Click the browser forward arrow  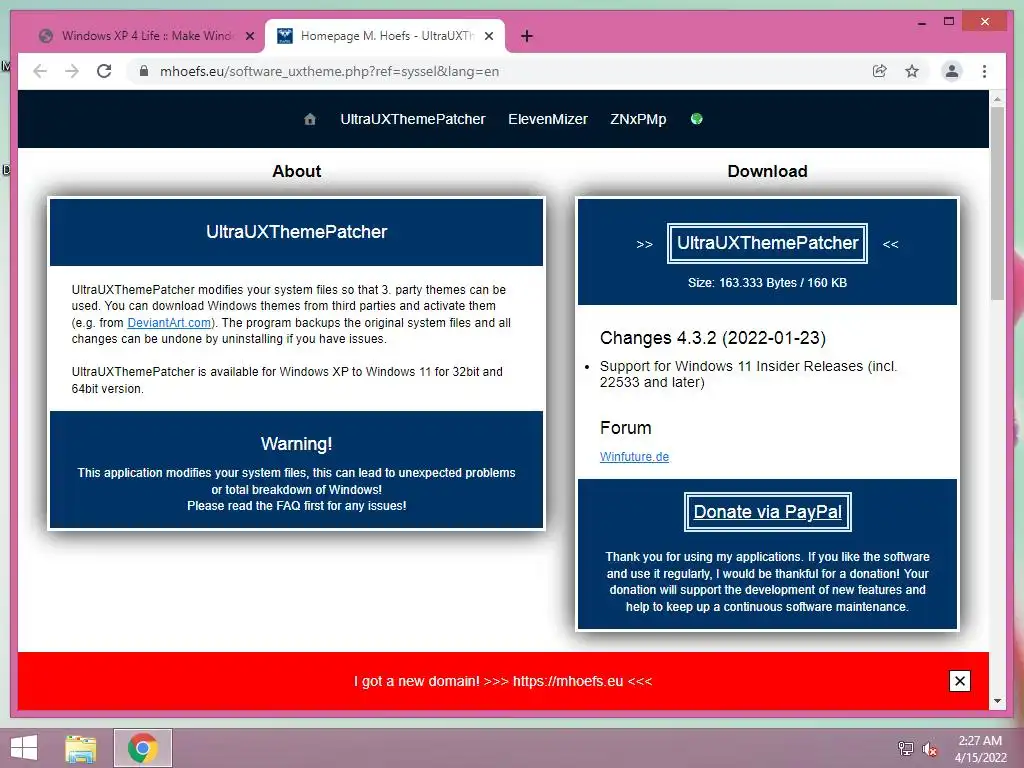pyautogui.click(x=72, y=71)
